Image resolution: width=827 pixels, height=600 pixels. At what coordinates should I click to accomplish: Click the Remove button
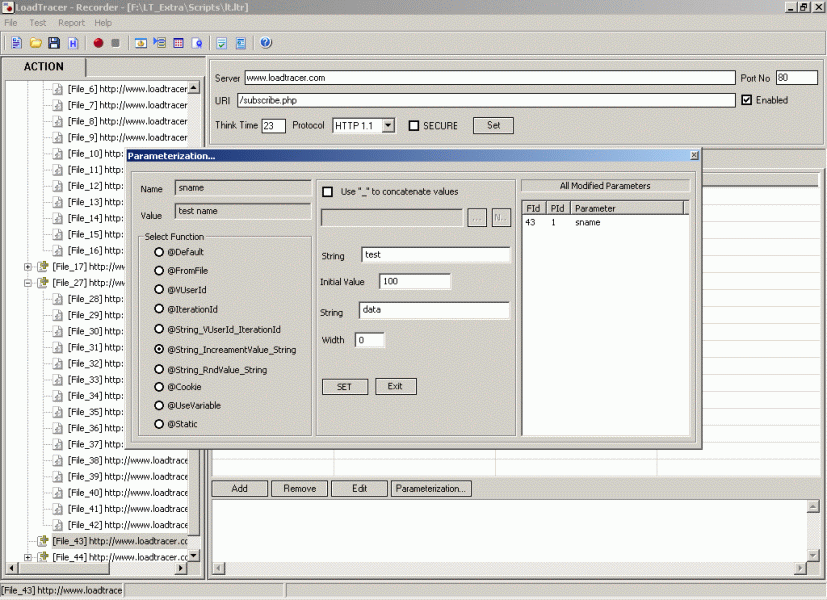(x=299, y=489)
